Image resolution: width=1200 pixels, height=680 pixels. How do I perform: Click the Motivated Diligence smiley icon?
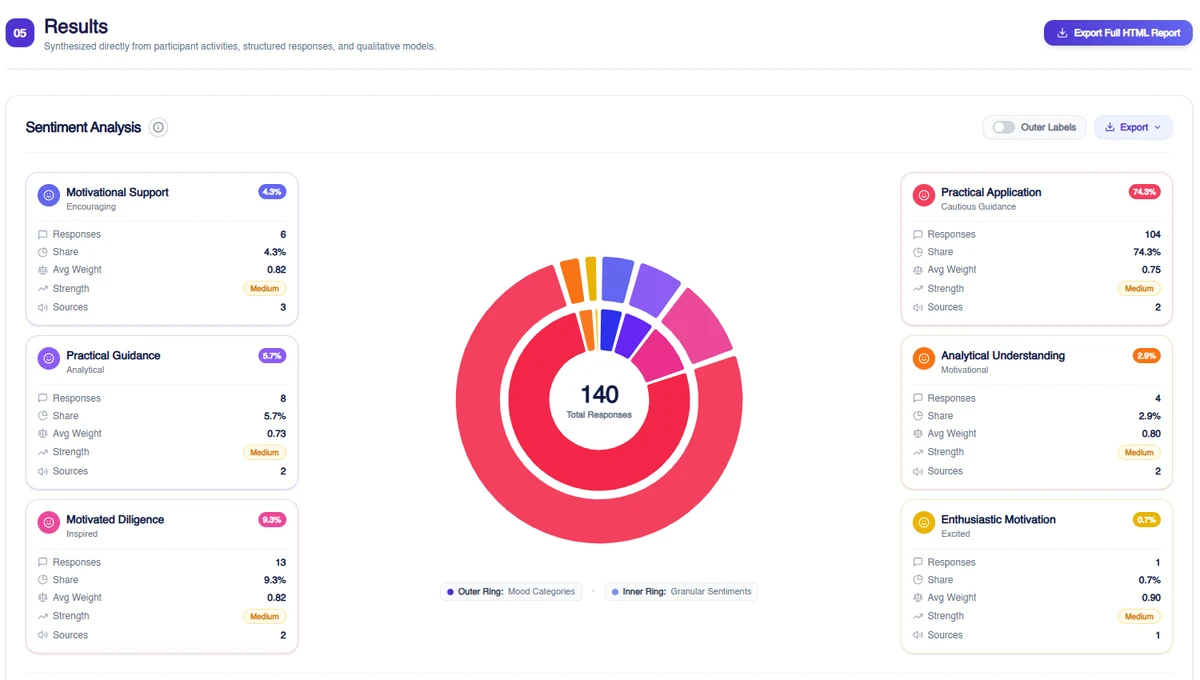click(x=49, y=522)
